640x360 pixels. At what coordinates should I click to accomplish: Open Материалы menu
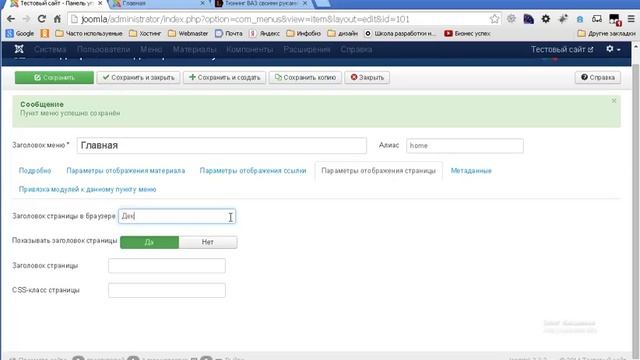click(194, 49)
